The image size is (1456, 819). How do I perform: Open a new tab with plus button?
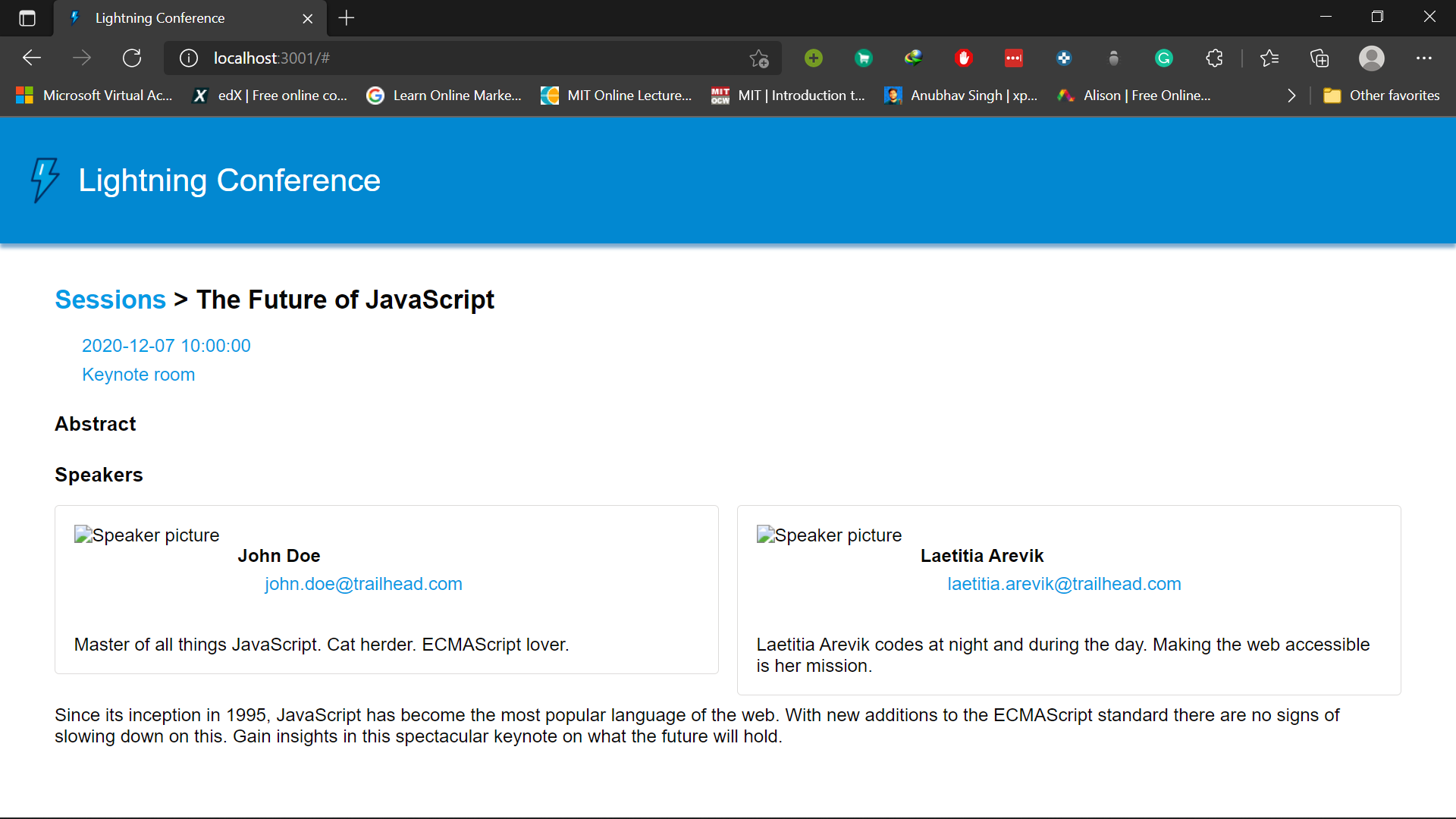(347, 18)
